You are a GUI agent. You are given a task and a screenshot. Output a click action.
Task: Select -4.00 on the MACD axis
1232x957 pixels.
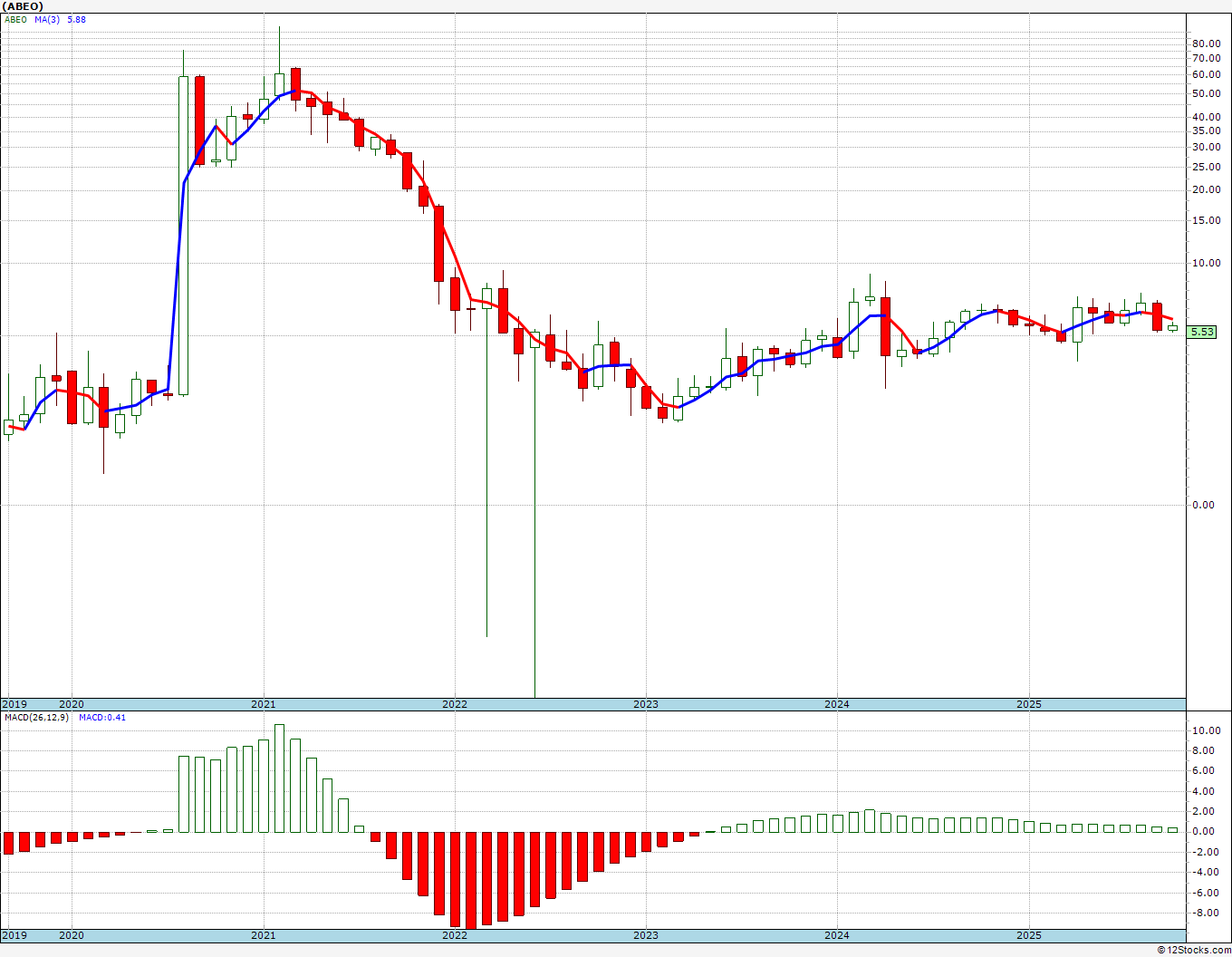coord(1204,872)
